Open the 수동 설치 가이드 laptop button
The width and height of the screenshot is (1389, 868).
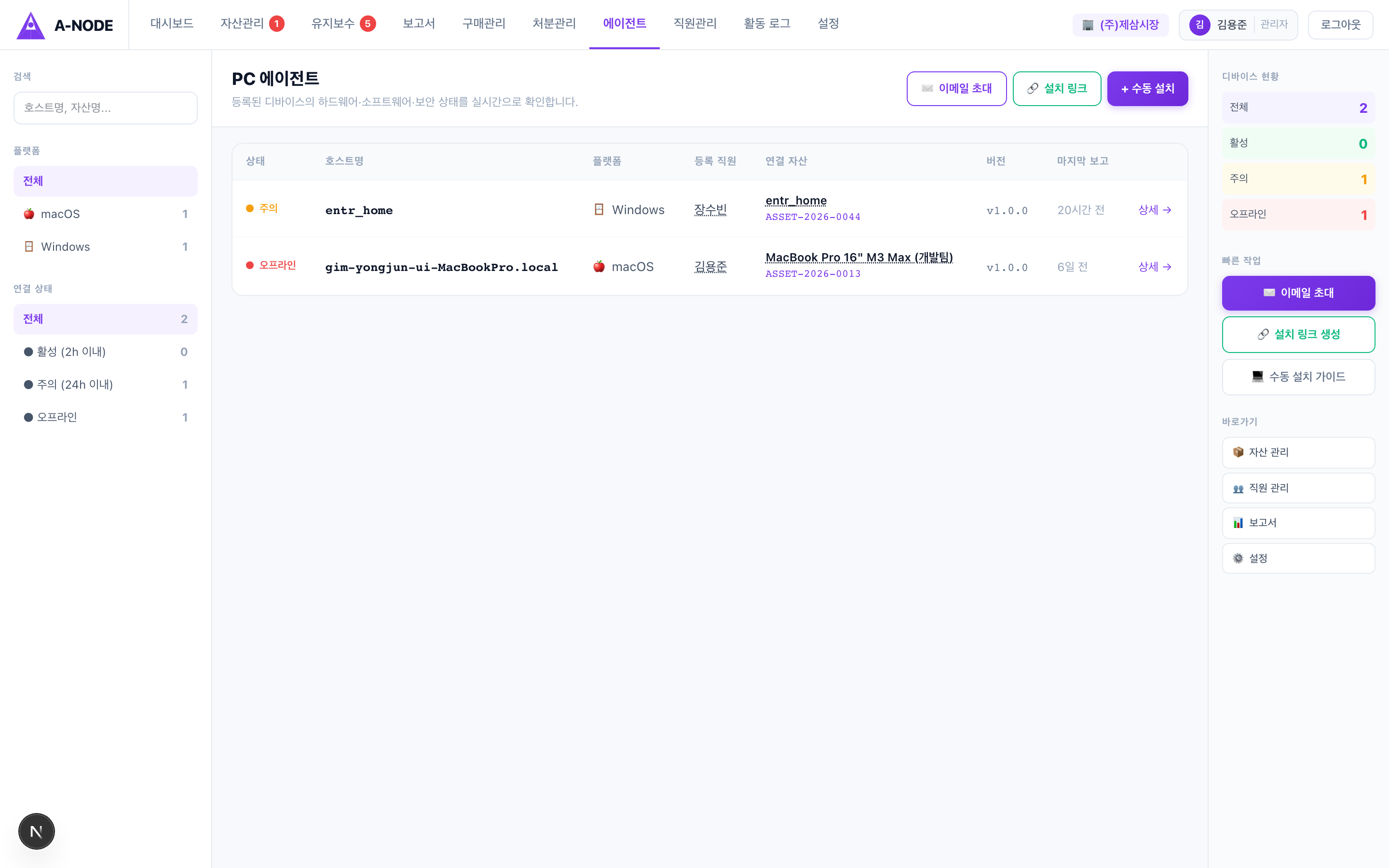pyautogui.click(x=1298, y=377)
